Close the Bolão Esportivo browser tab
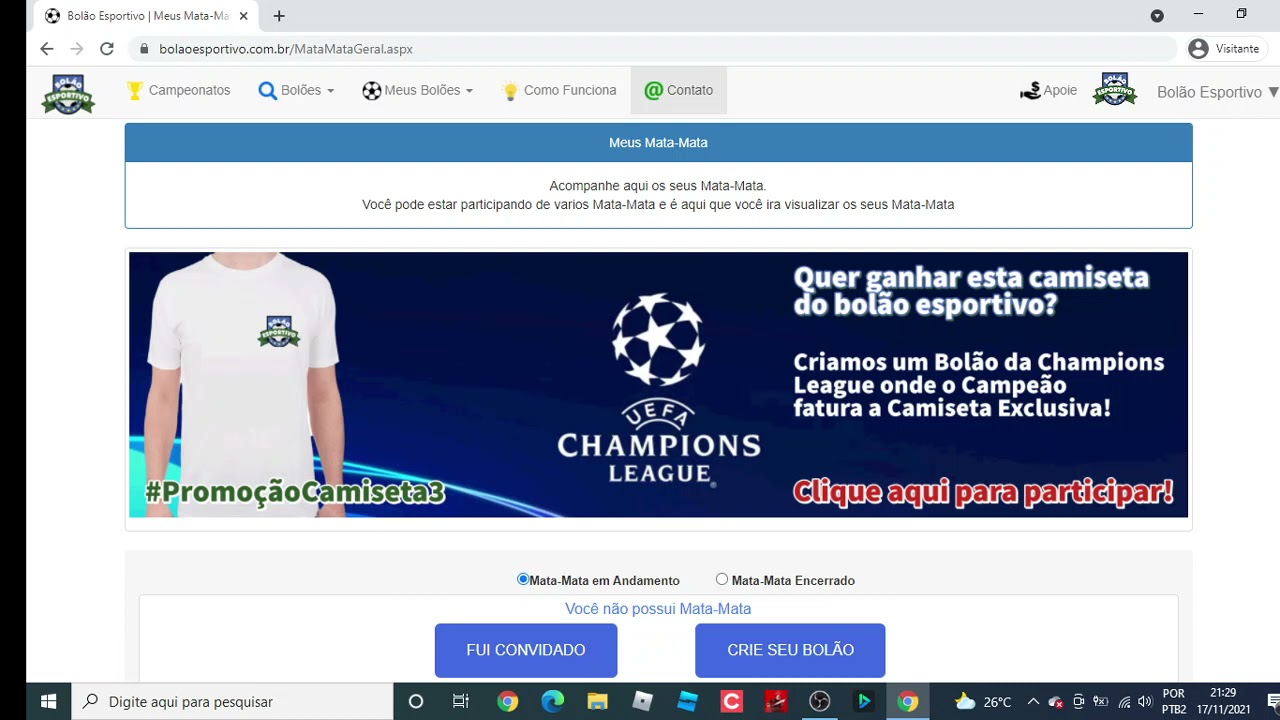This screenshot has width=1280, height=720. tap(243, 16)
